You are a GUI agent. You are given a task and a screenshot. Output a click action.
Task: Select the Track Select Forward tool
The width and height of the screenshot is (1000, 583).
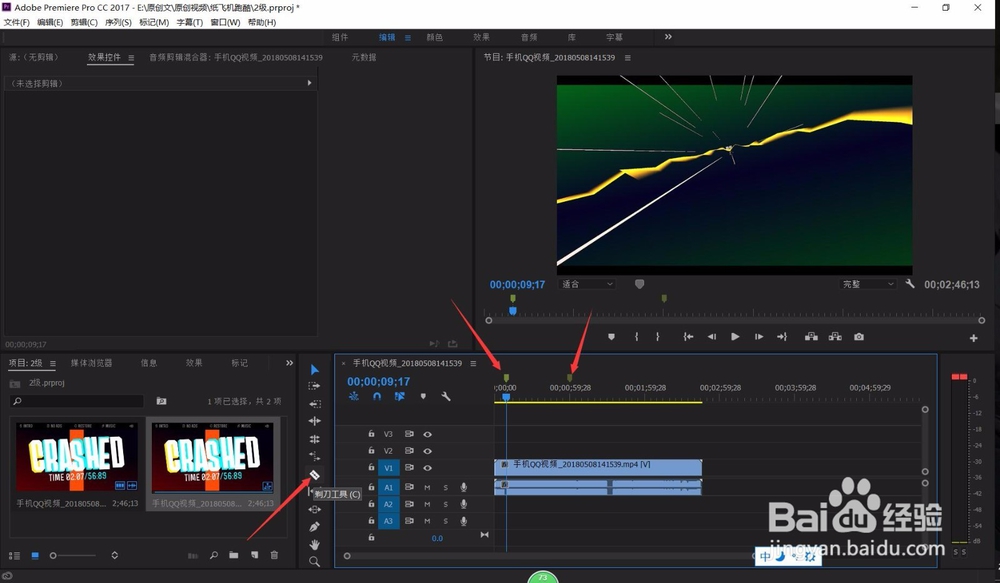pyautogui.click(x=314, y=387)
